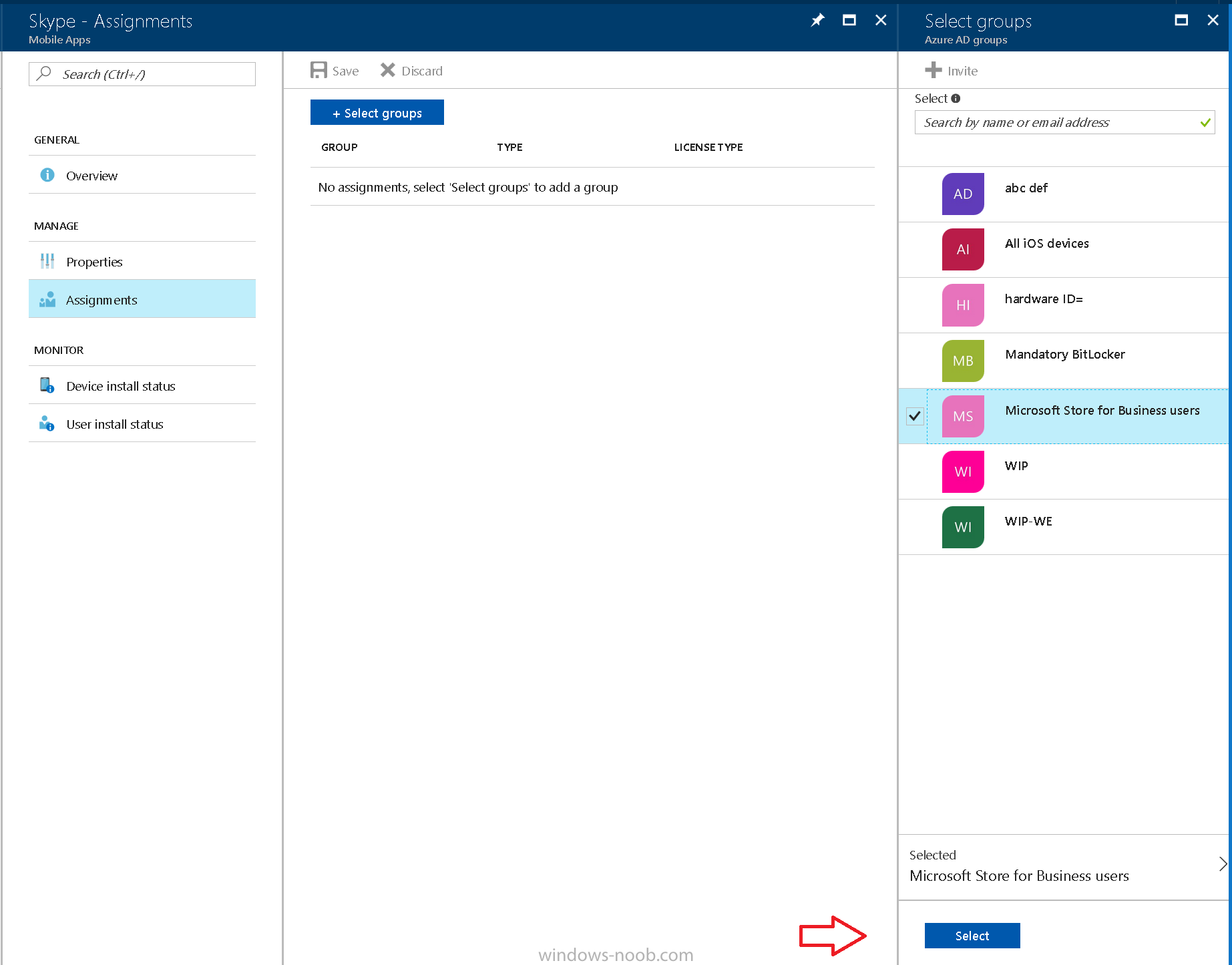Image resolution: width=1232 pixels, height=965 pixels.
Task: Click the Properties sliders icon
Action: [x=47, y=261]
